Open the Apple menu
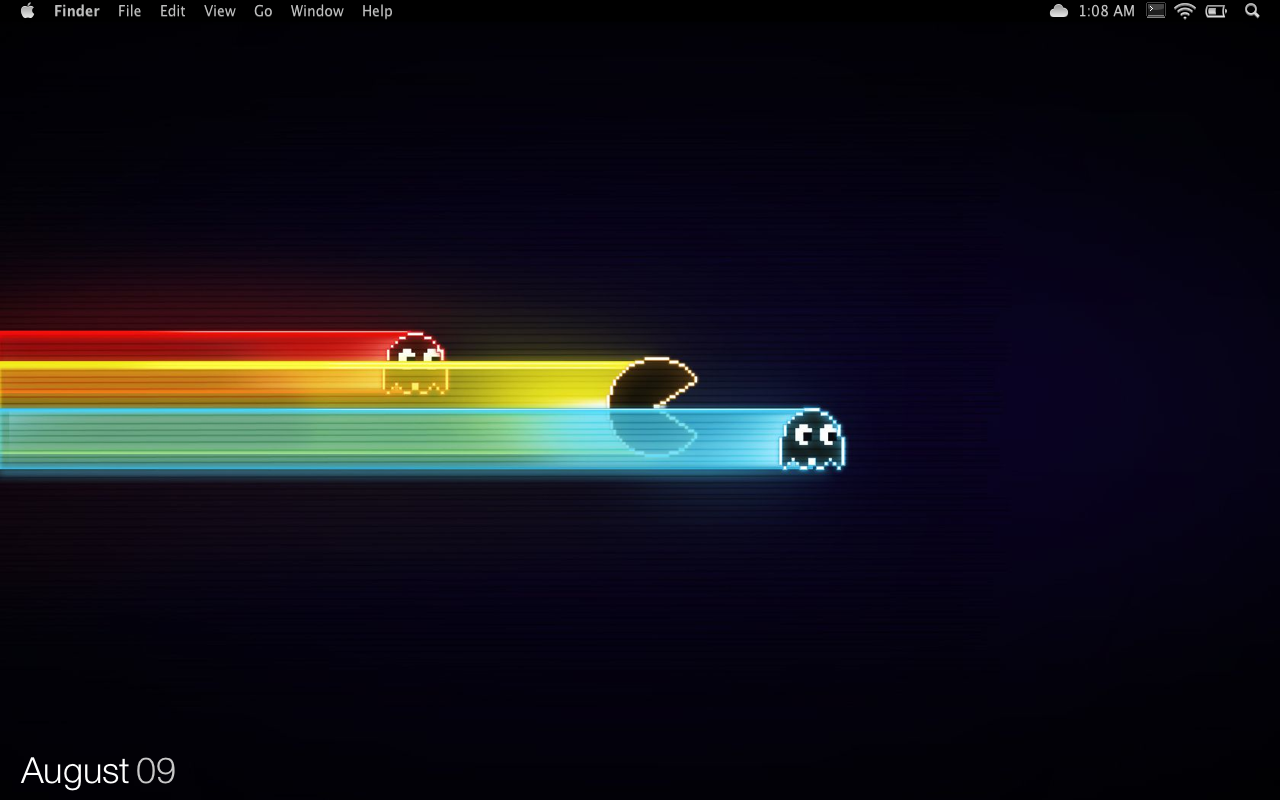 pyautogui.click(x=27, y=11)
